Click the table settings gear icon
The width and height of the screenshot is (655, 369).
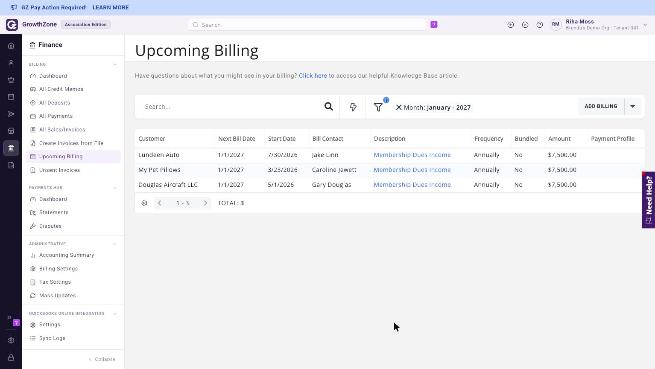click(144, 203)
